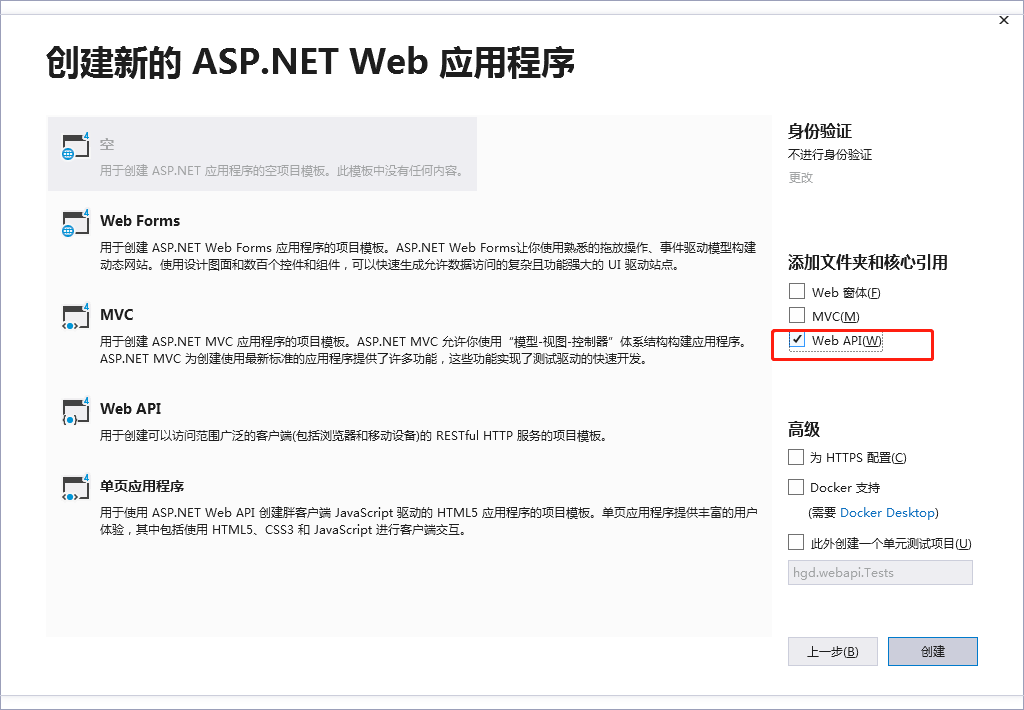Enable 为 HTTPS 配置(C) option
The width and height of the screenshot is (1024, 710).
pos(794,457)
